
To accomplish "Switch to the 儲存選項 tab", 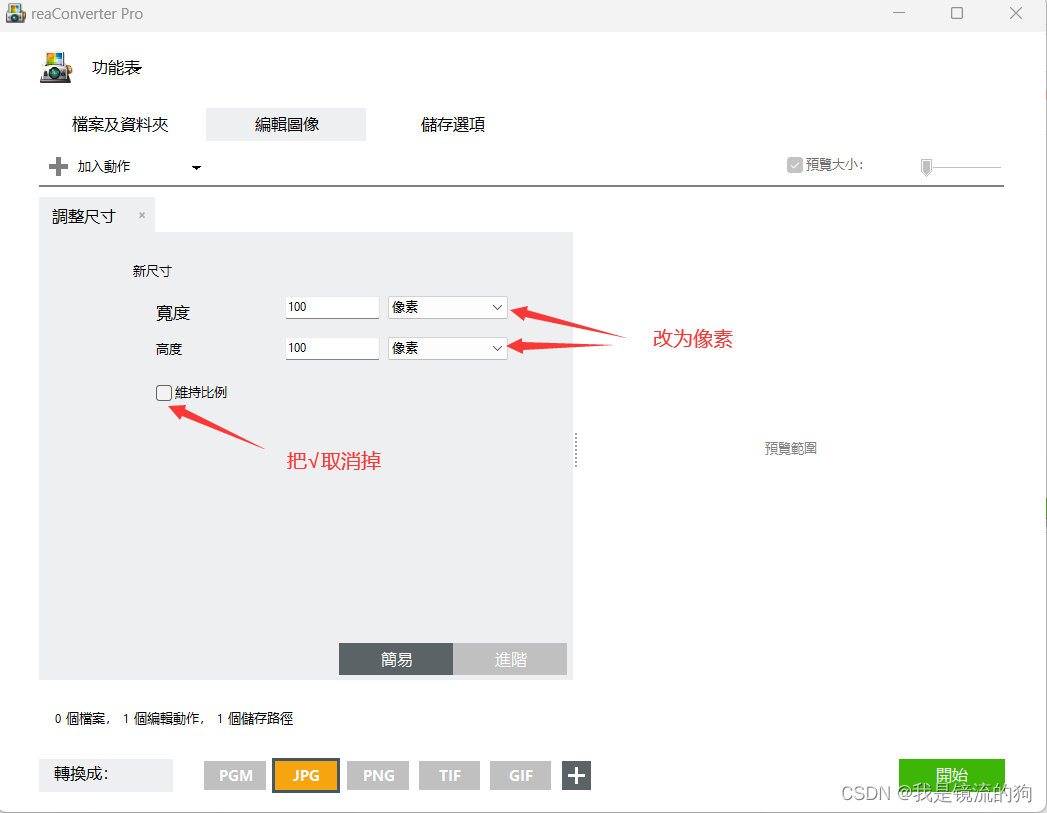I will pos(452,124).
